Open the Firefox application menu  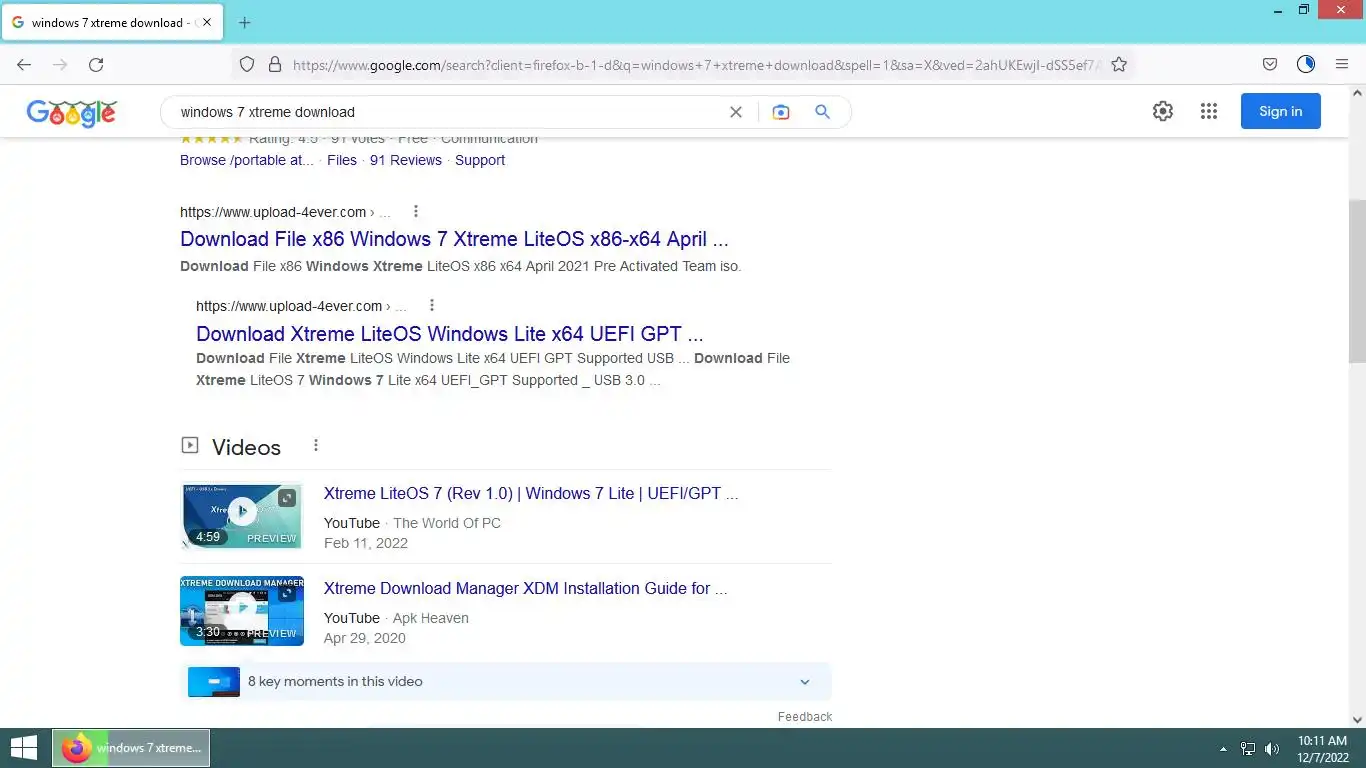(x=1342, y=64)
